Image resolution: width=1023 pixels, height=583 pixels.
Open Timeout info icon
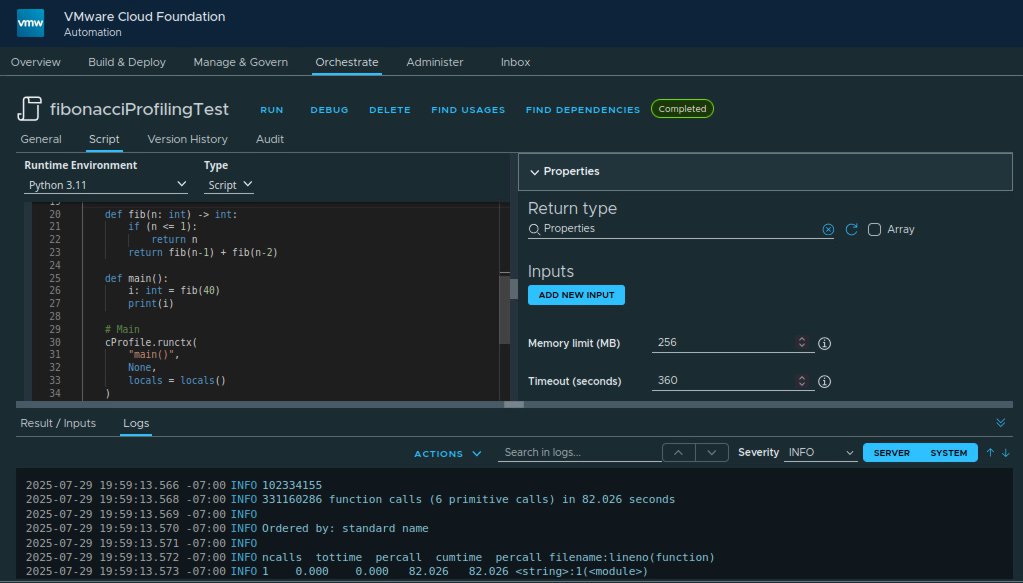tap(825, 381)
